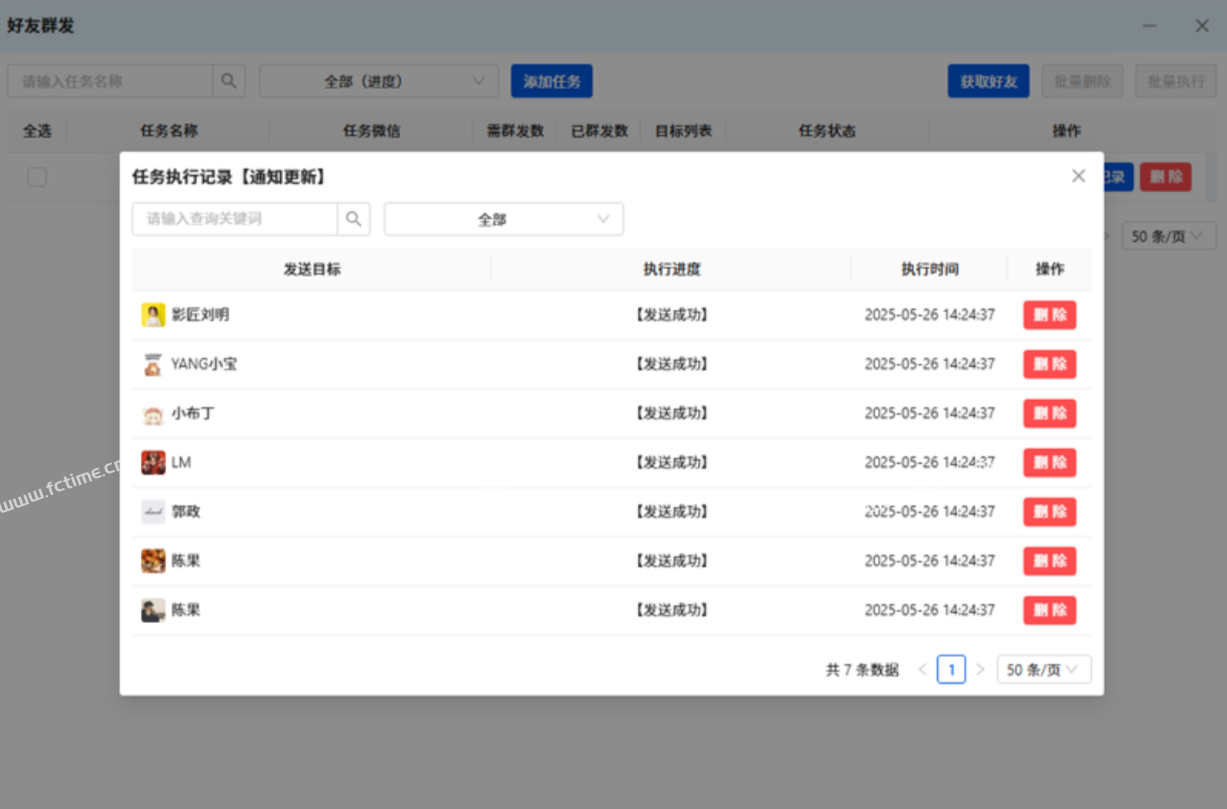Open the 50 条/页 dropdown in the dialog
This screenshot has height=809, width=1227.
pyautogui.click(x=1044, y=669)
